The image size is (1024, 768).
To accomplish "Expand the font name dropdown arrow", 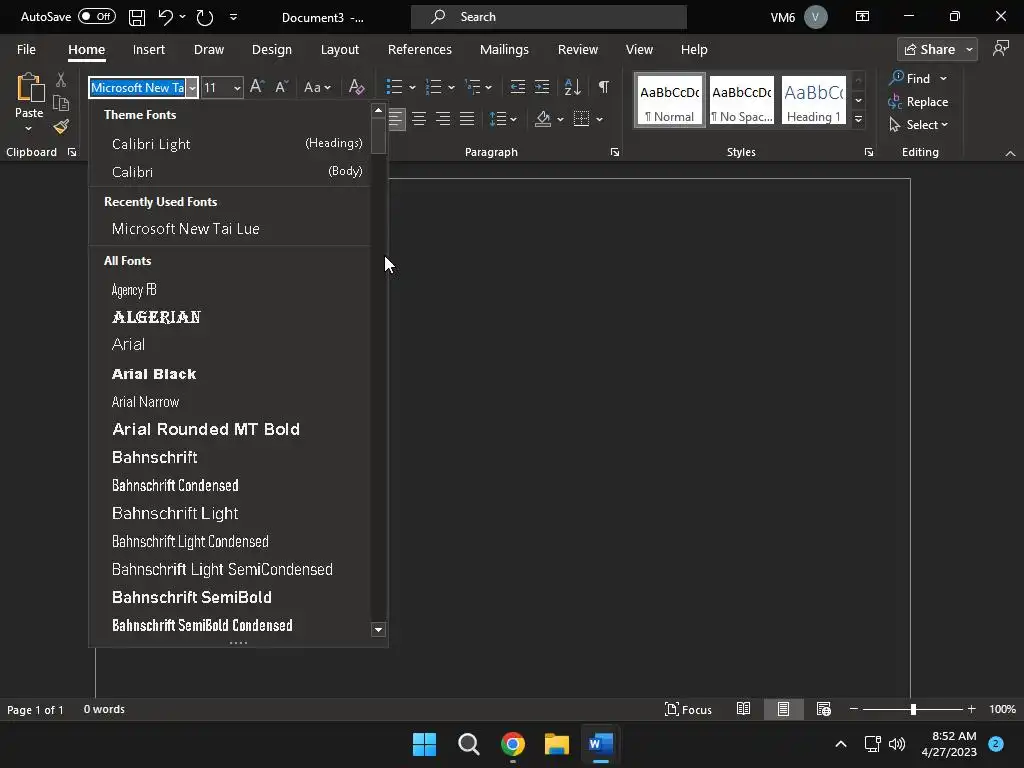I will click(192, 88).
